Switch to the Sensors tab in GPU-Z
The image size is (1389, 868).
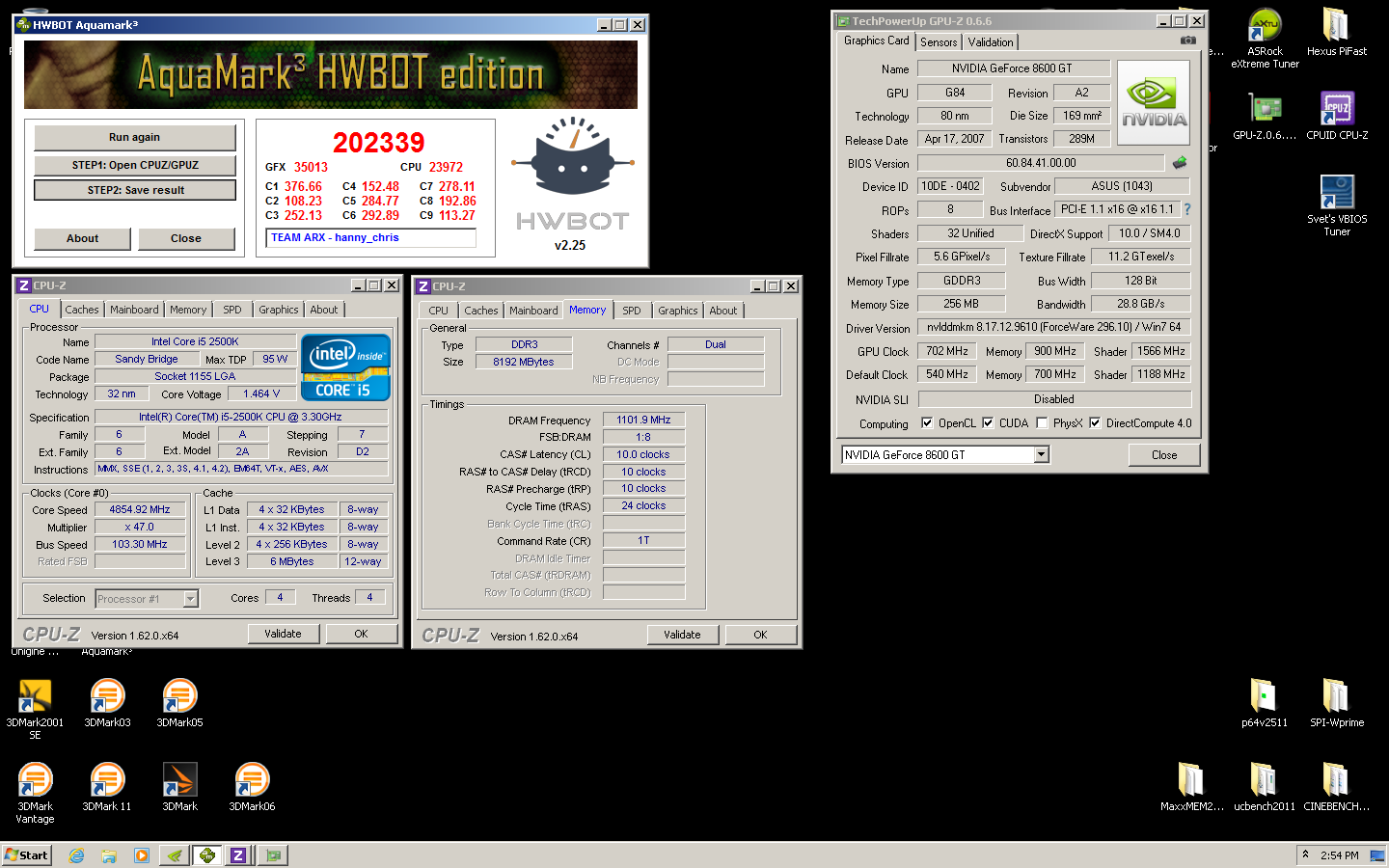(939, 42)
